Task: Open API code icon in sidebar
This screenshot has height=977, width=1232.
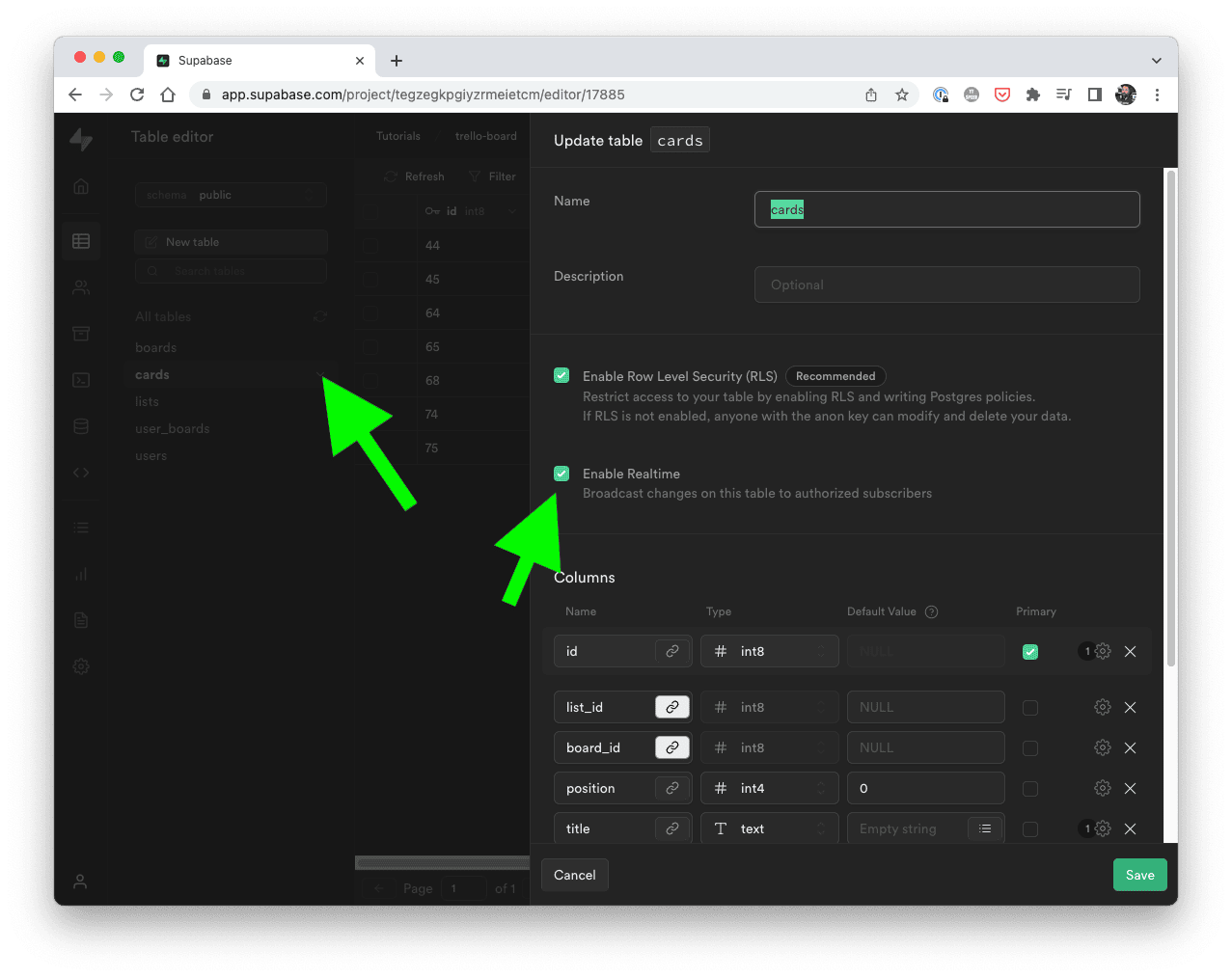Action: coord(81,473)
